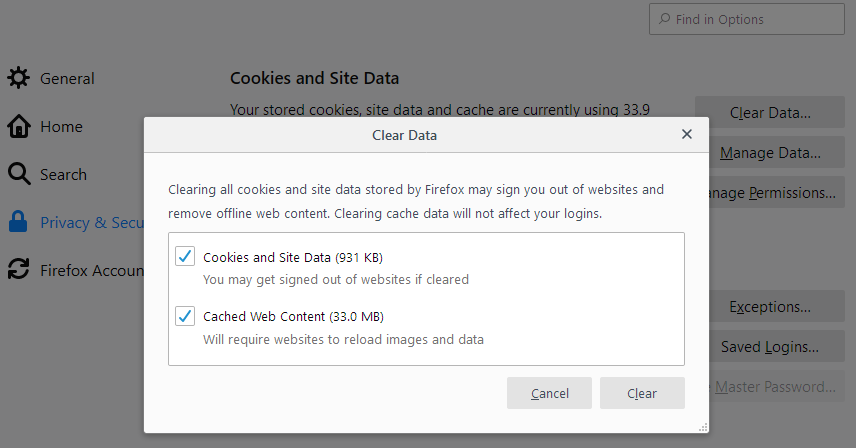The height and width of the screenshot is (448, 856).
Task: Close the Clear Data dialog with X
Action: pos(687,134)
